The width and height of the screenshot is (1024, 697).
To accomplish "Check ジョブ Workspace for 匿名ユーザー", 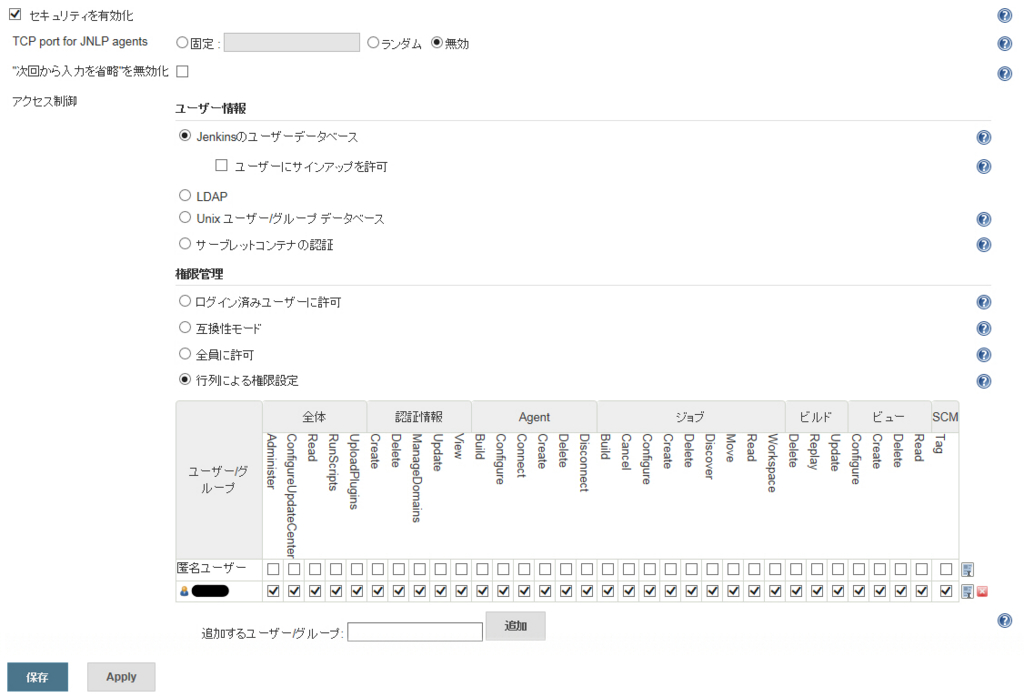I will tap(775, 570).
